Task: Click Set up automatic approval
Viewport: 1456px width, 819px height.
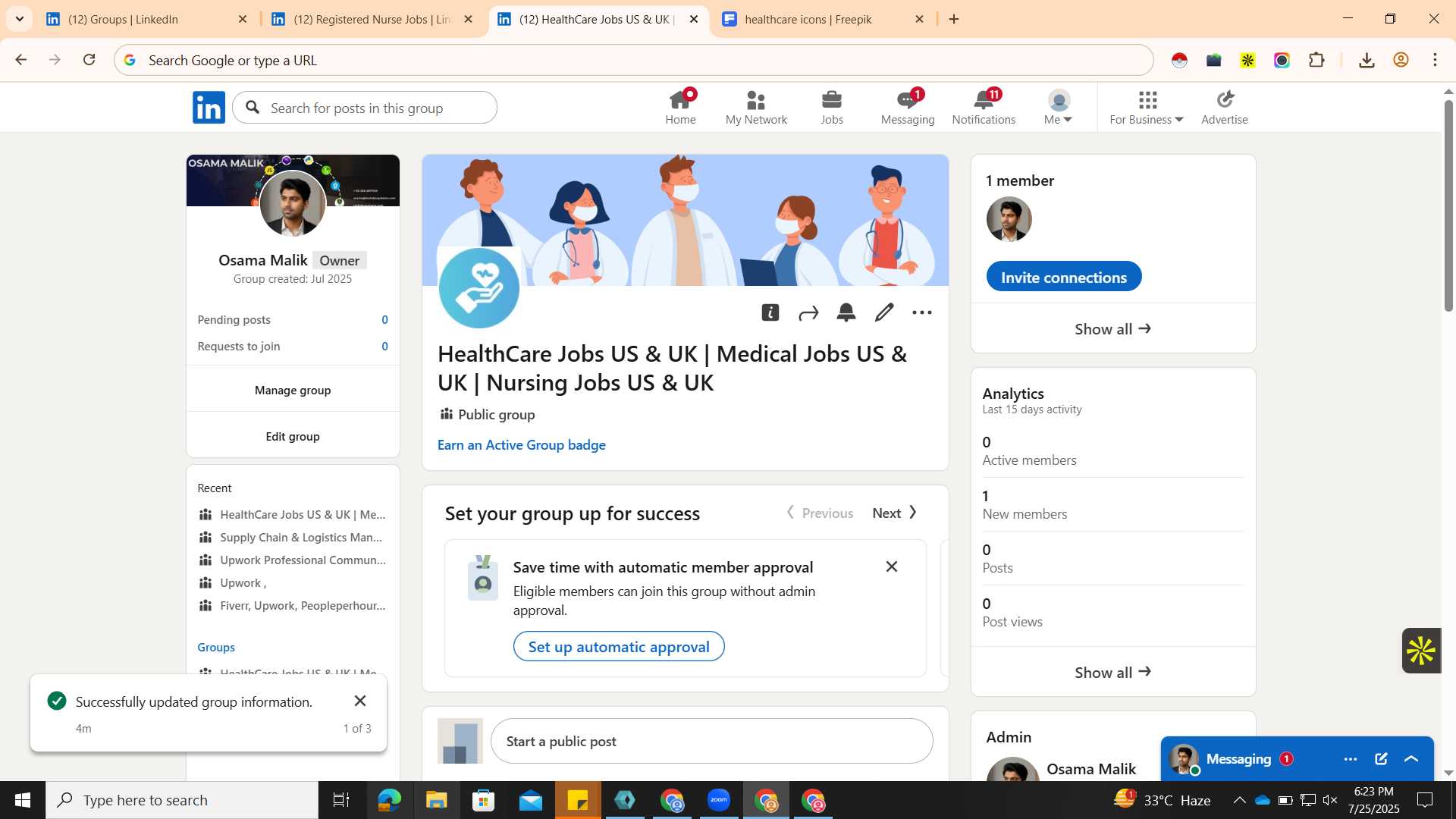Action: click(619, 646)
